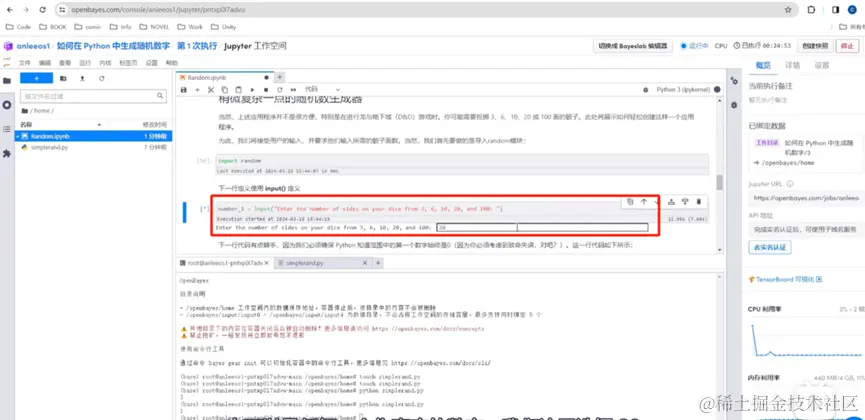This screenshot has height=420, width=865.
Task: Add a new tab in the lower panel
Action: tap(378, 263)
